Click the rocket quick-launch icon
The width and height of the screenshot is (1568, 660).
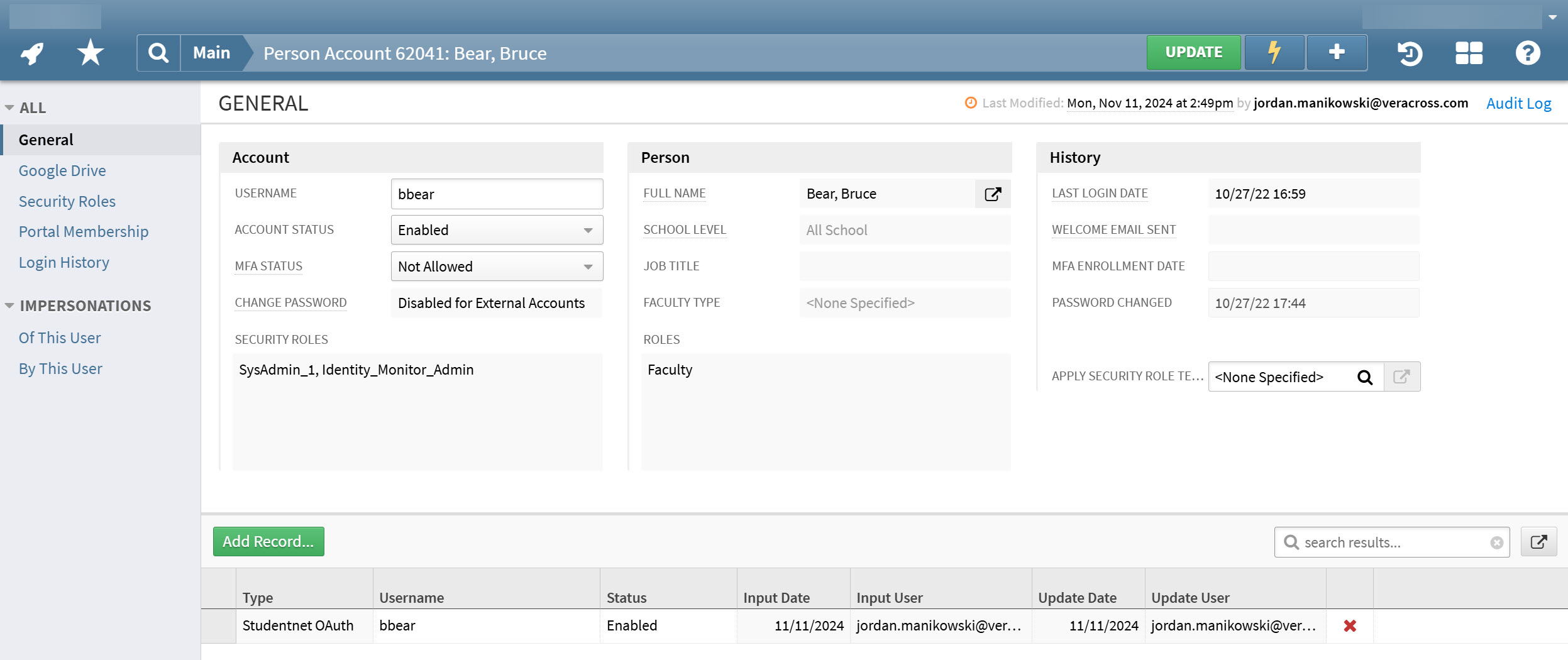coord(30,53)
